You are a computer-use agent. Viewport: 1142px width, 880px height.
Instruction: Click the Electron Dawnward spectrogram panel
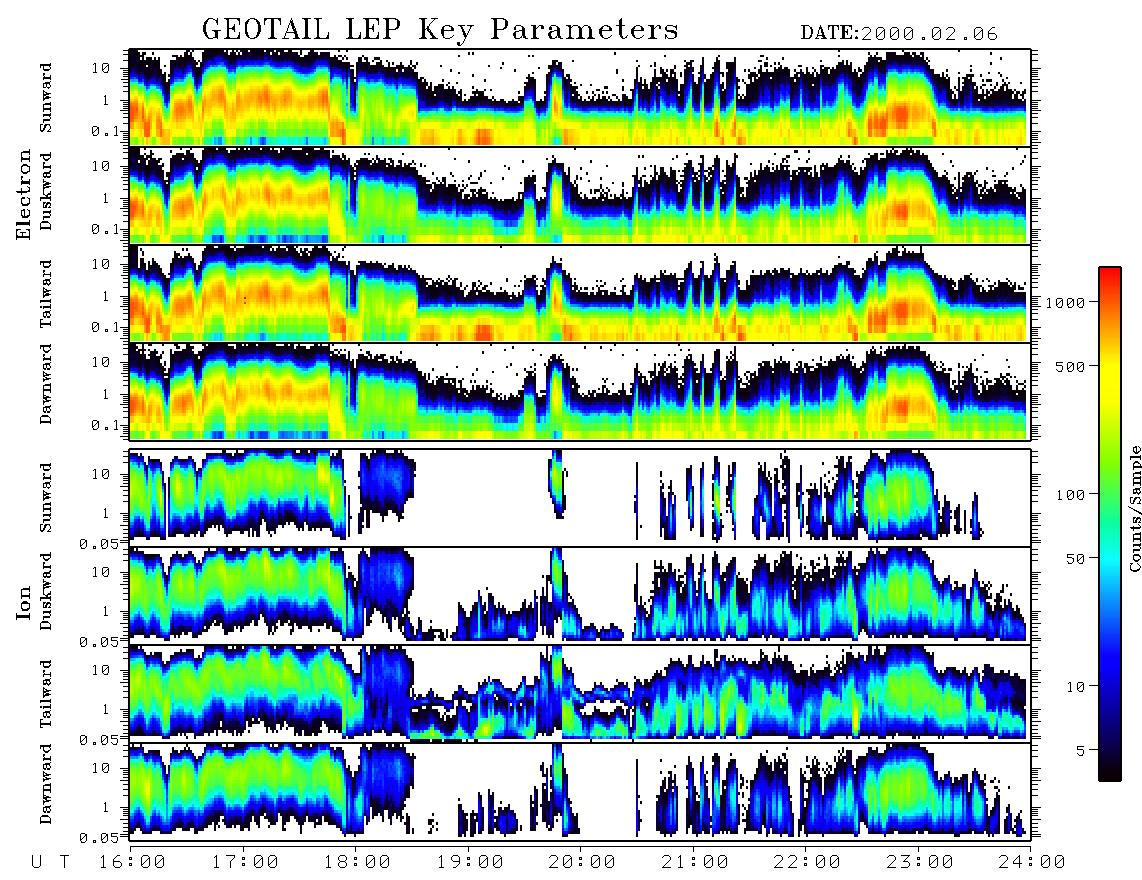click(580, 391)
